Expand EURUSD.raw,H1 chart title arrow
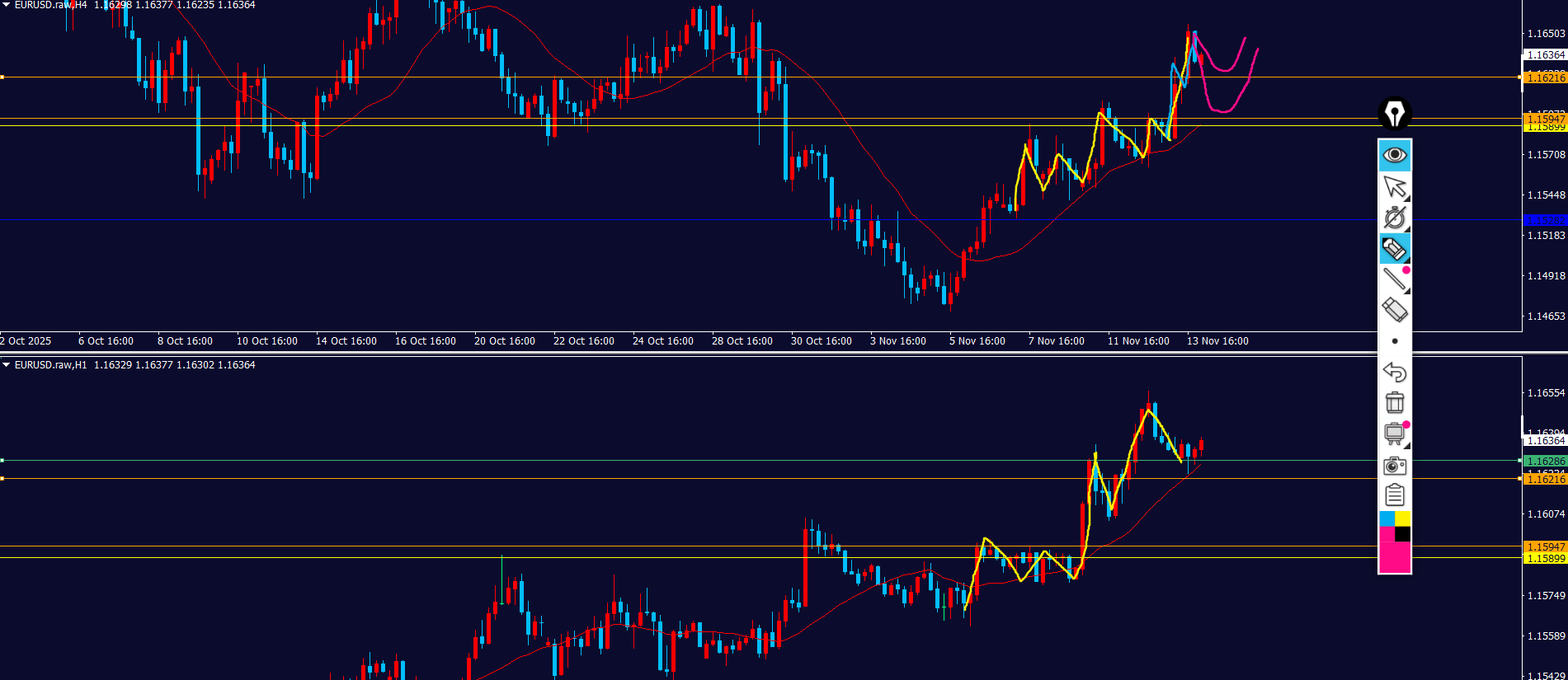The width and height of the screenshot is (1568, 680). [x=7, y=365]
